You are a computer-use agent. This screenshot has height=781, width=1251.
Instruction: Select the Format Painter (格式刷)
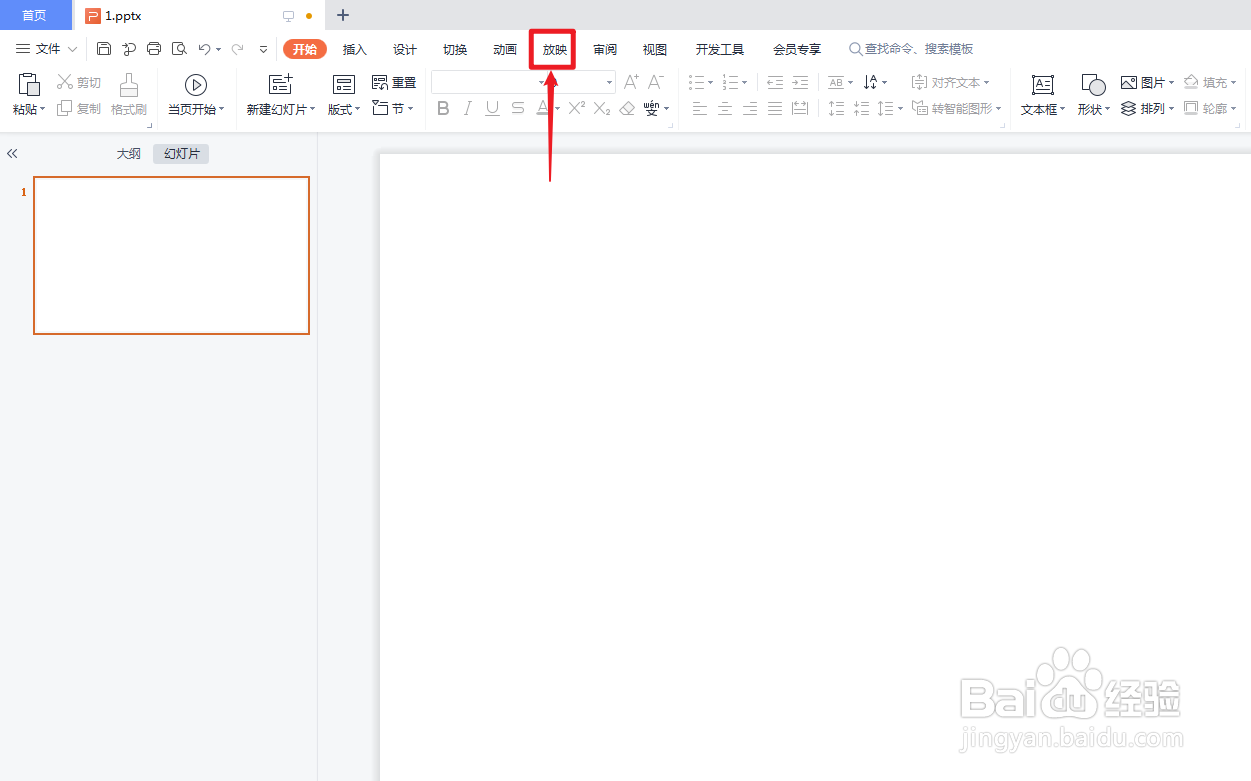pos(129,94)
